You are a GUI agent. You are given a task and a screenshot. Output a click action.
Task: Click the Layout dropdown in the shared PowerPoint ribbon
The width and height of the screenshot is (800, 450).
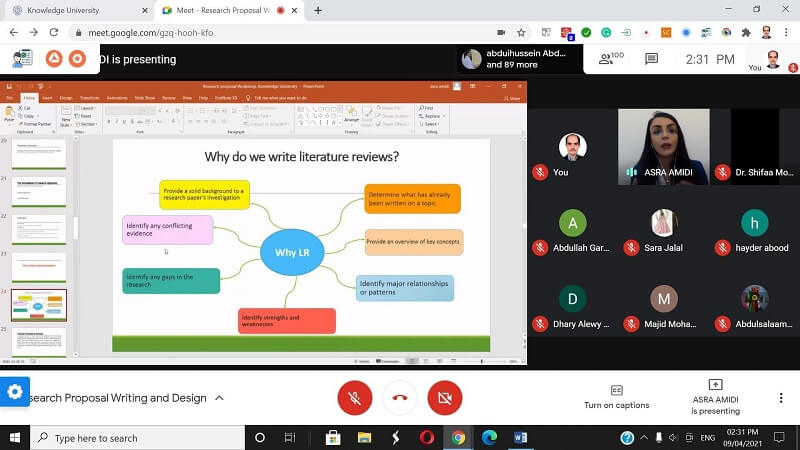(x=87, y=108)
